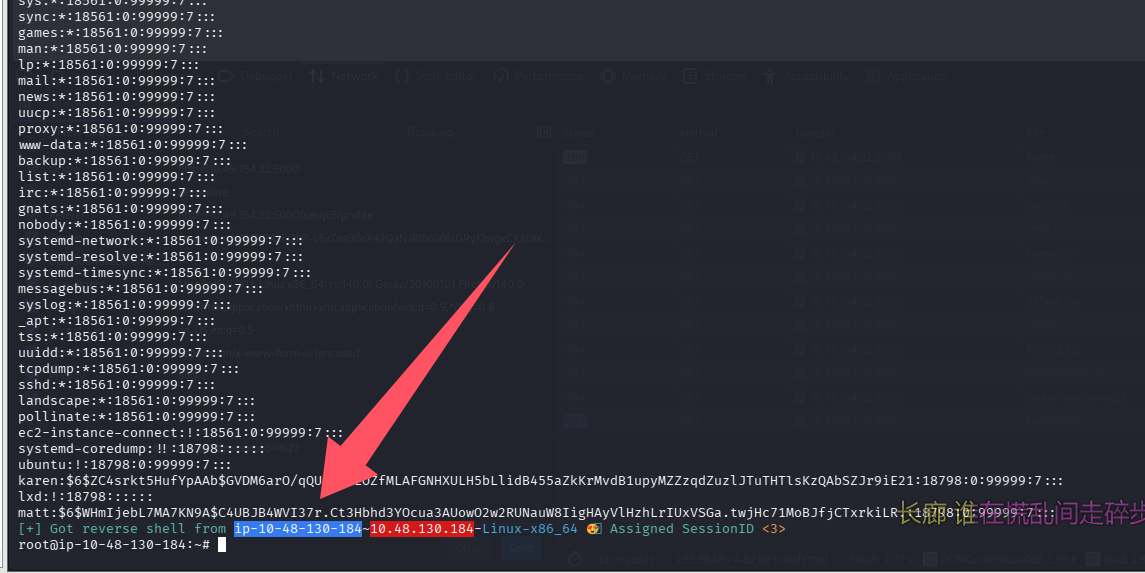
Task: Click the Network tab arrows icon
Action: tap(317, 76)
